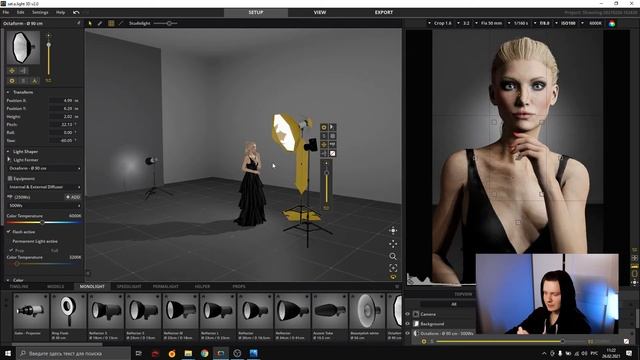
Task: Click the taskbar search box
Action: pos(73,353)
